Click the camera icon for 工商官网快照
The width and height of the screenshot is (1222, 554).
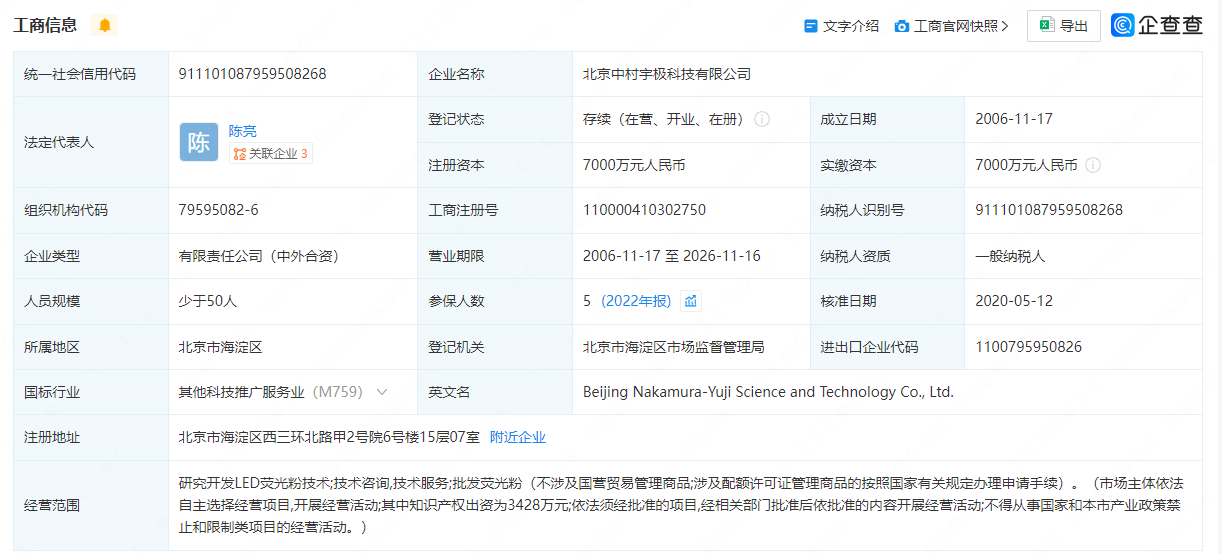point(901,26)
